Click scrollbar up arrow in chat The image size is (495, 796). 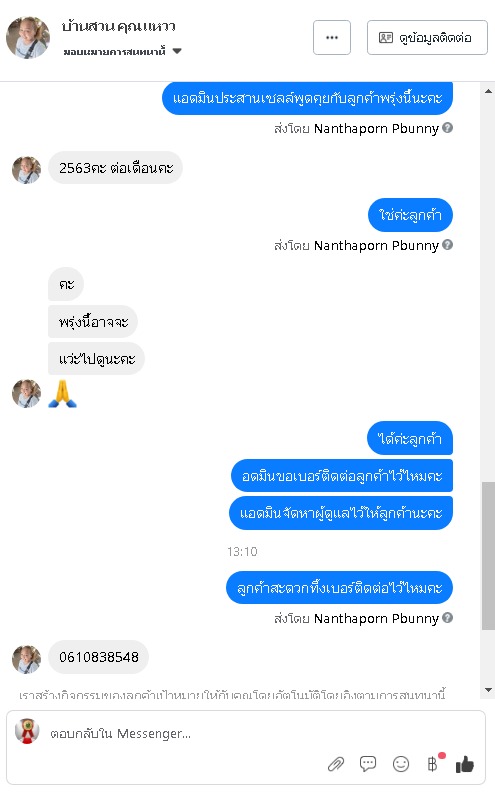488,91
